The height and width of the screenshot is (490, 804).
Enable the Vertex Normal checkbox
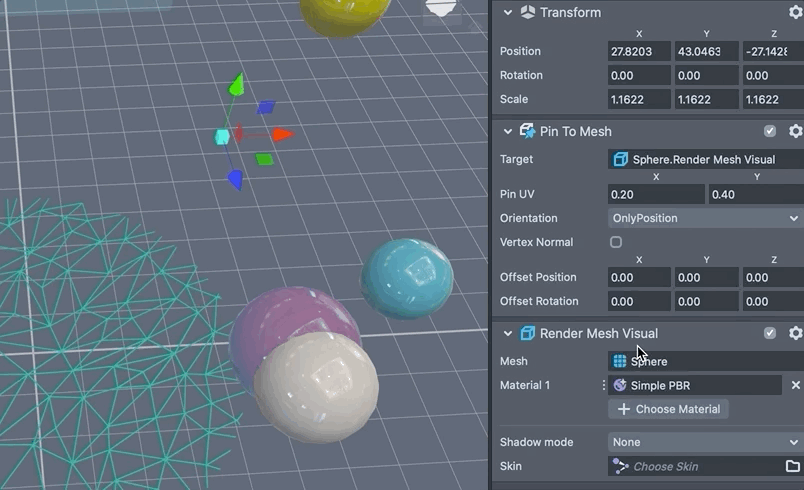pyautogui.click(x=616, y=242)
